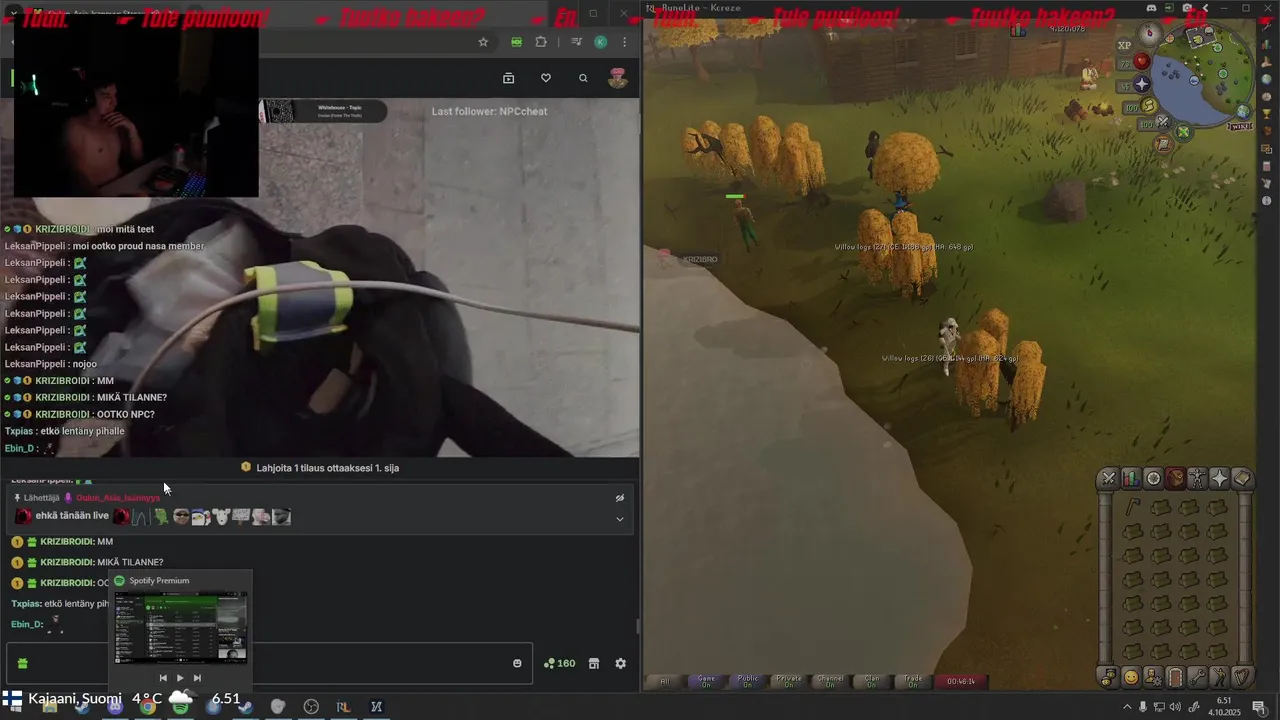This screenshot has height=720, width=1280.
Task: Click the Chrome taskbar icon
Action: (x=147, y=706)
